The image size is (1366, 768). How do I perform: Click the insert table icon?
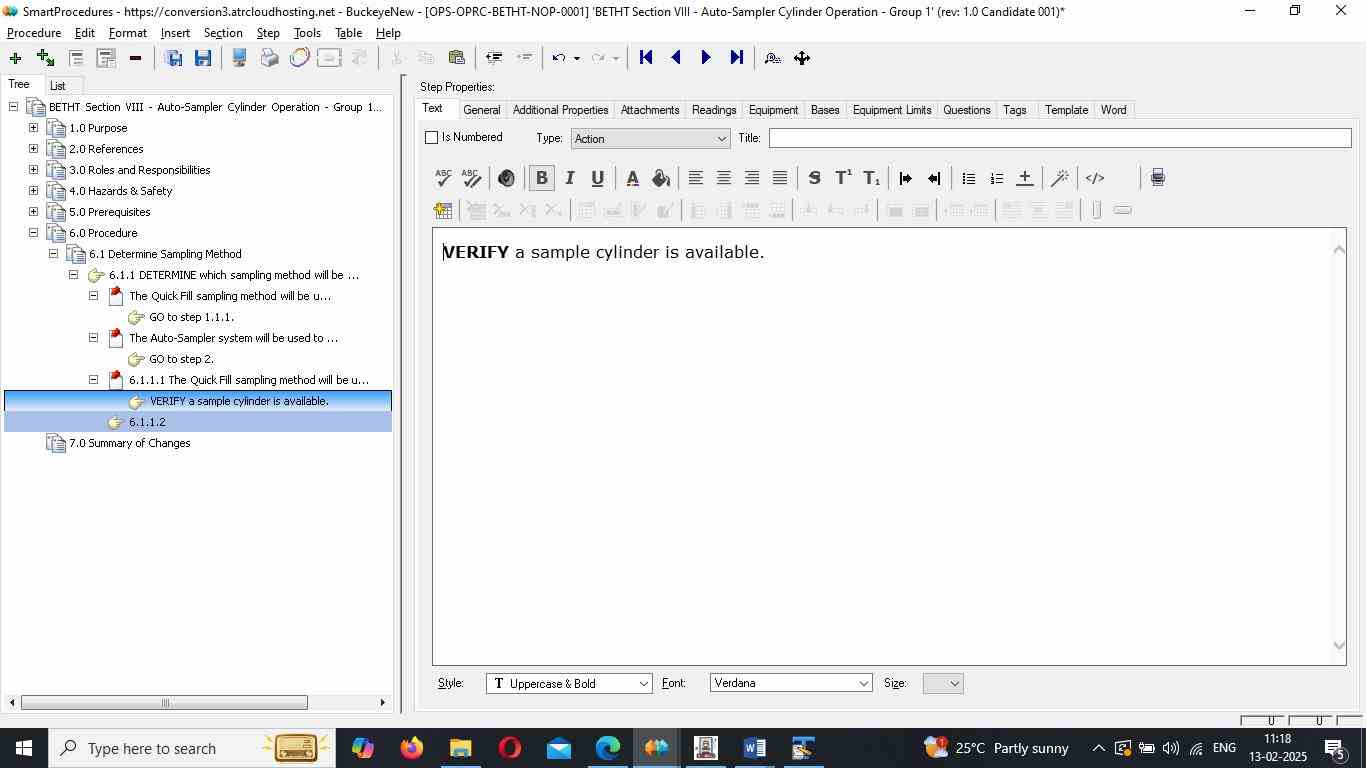[x=443, y=210]
